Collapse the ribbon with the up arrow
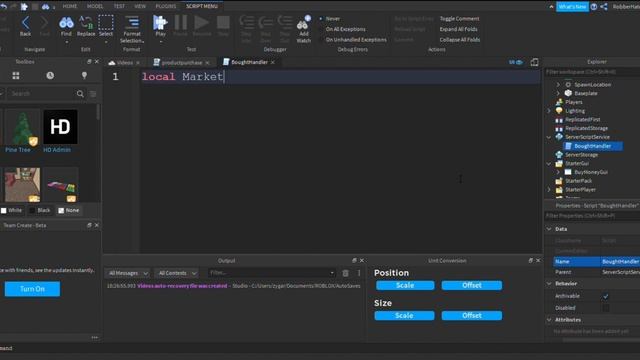 551,7
